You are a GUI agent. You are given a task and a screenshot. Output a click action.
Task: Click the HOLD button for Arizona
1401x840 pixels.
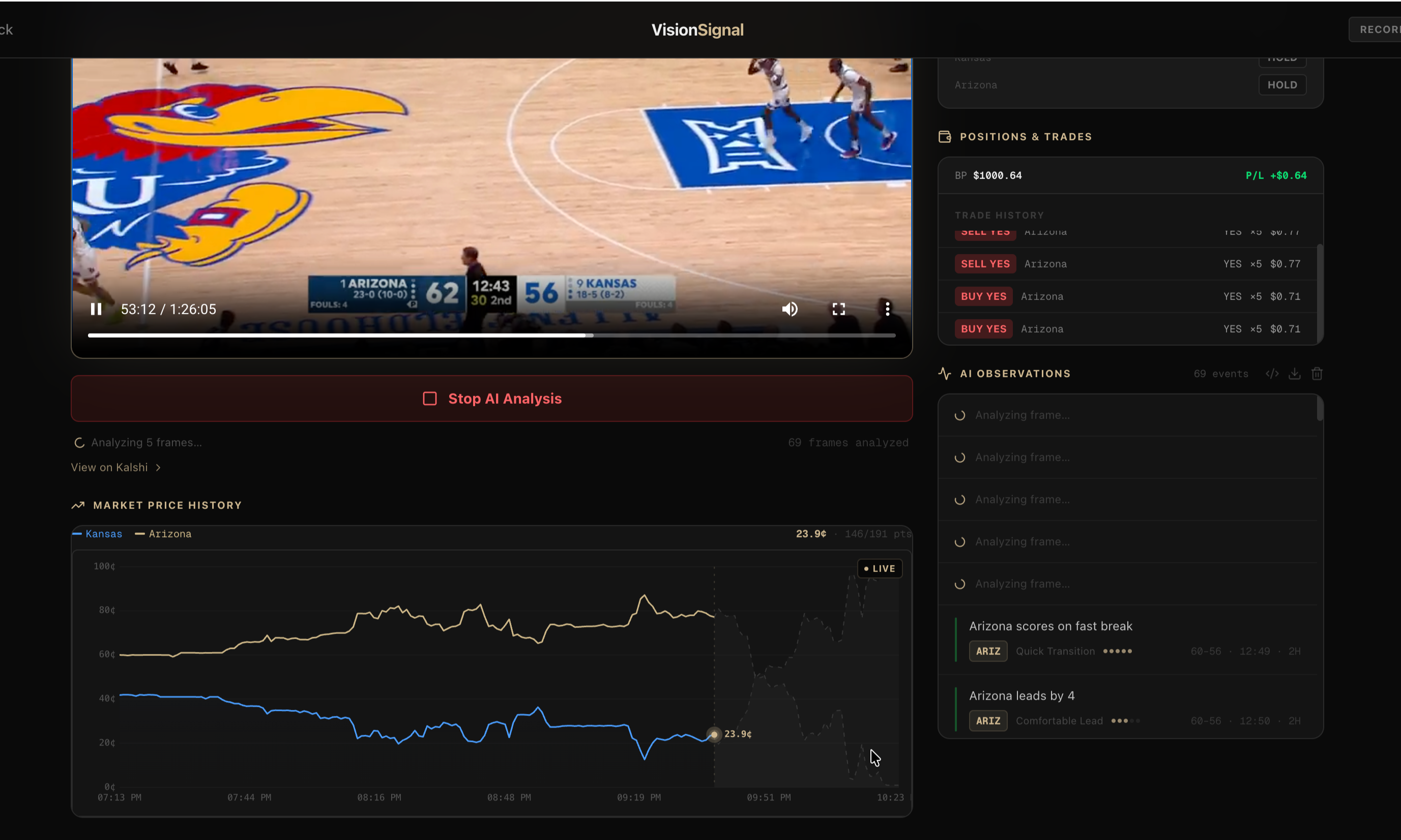click(x=1282, y=85)
